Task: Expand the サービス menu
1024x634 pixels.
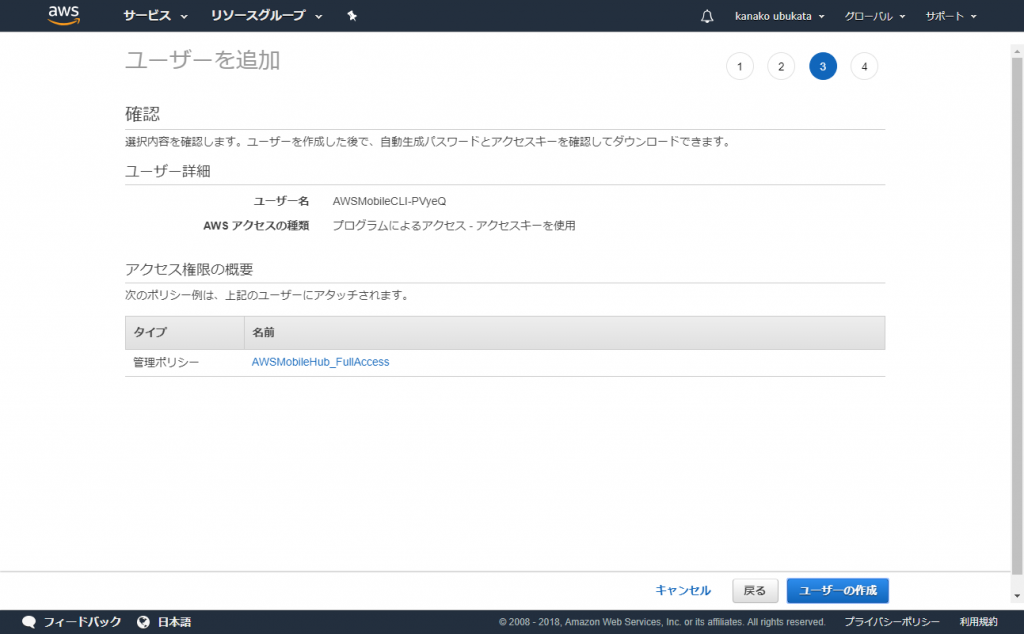Action: click(155, 16)
